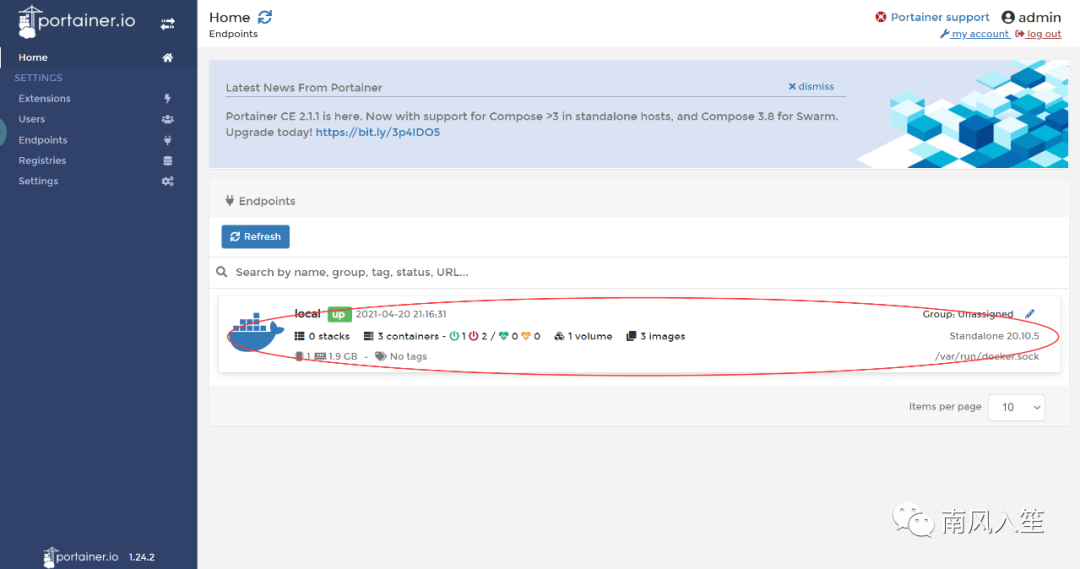This screenshot has width=1080, height=569.
Task: Click the 3 images text
Action: [663, 336]
